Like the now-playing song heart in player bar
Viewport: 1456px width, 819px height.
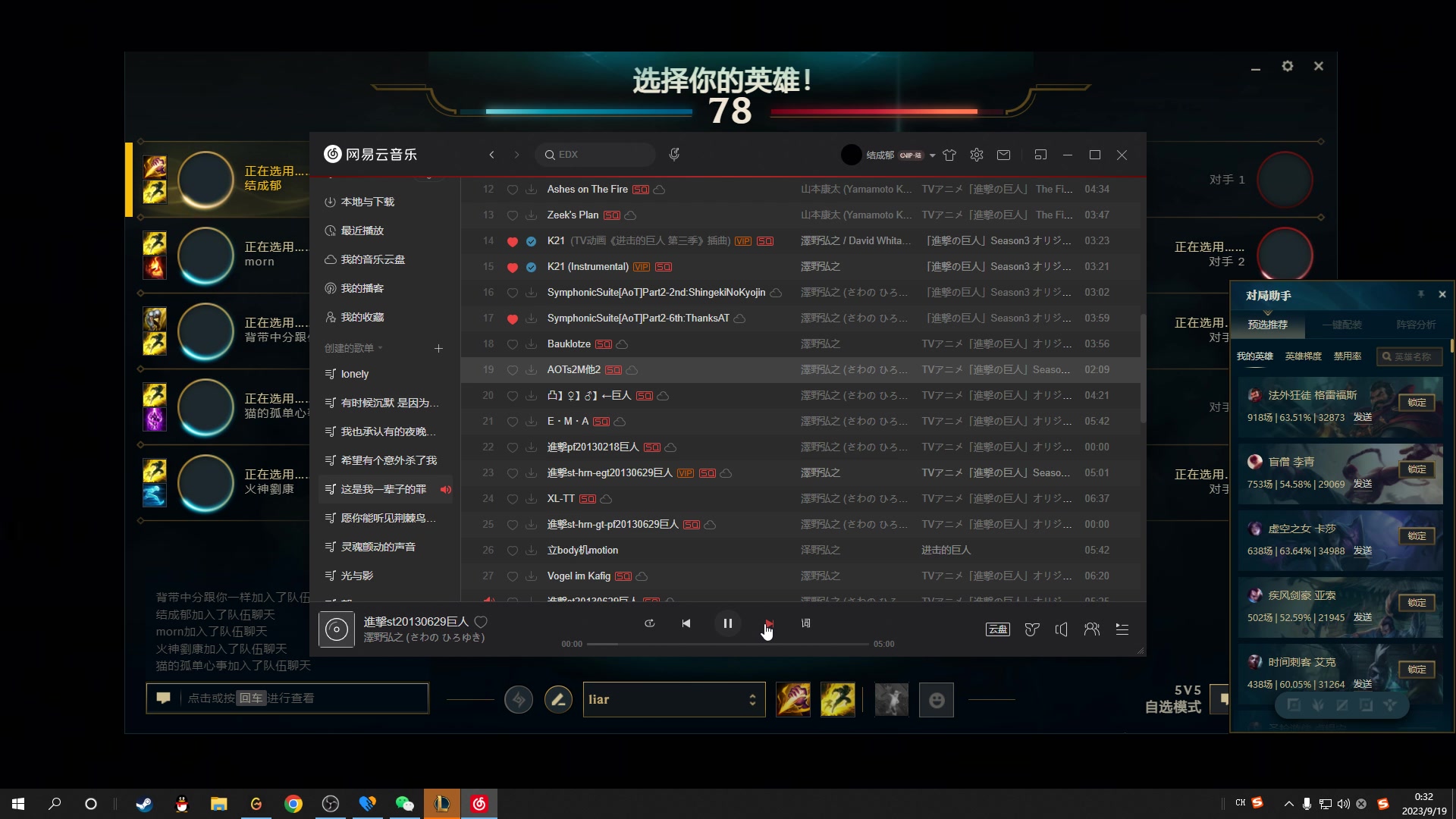481,622
